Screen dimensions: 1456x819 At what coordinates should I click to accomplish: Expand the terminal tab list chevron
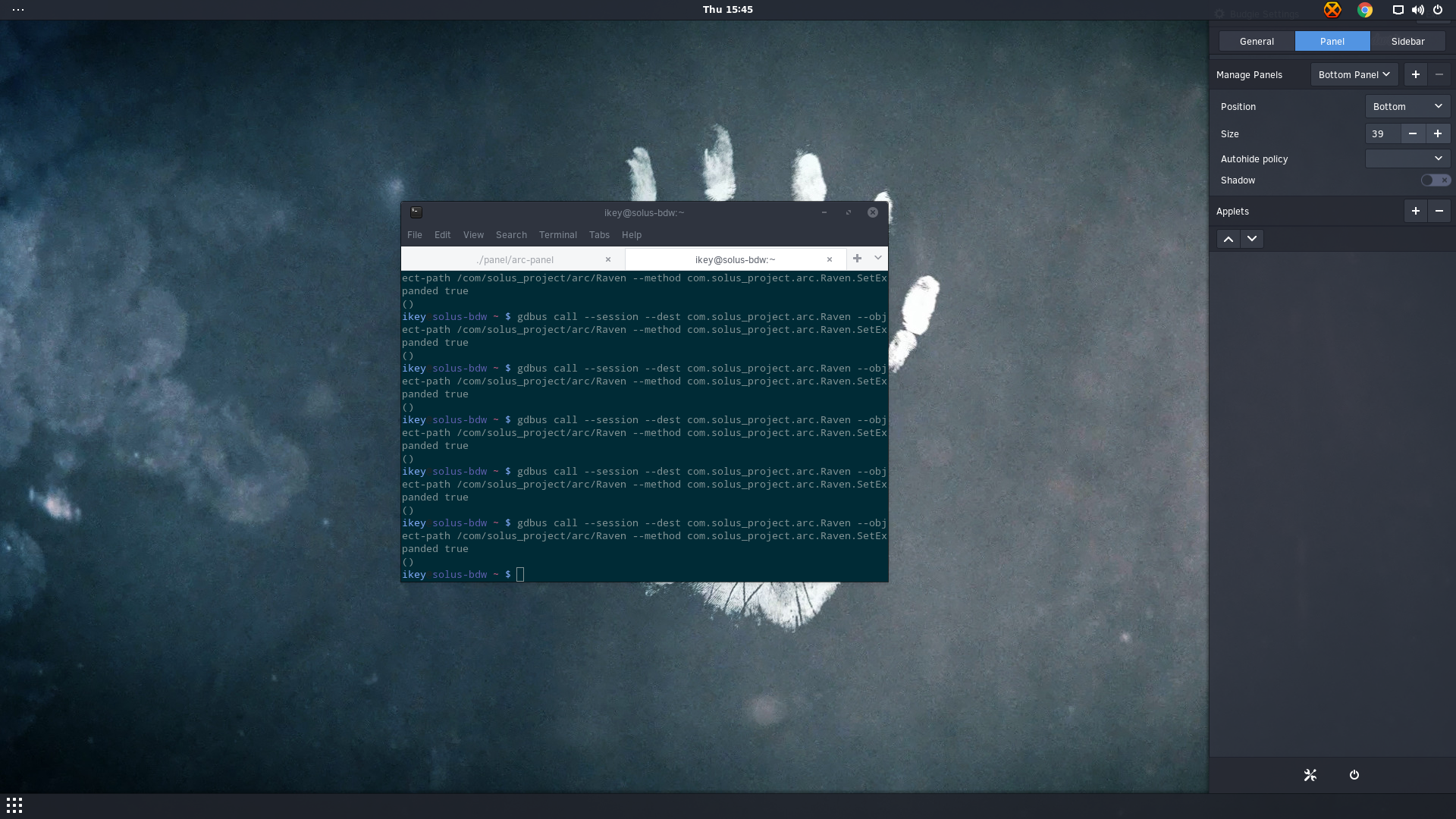click(x=878, y=259)
